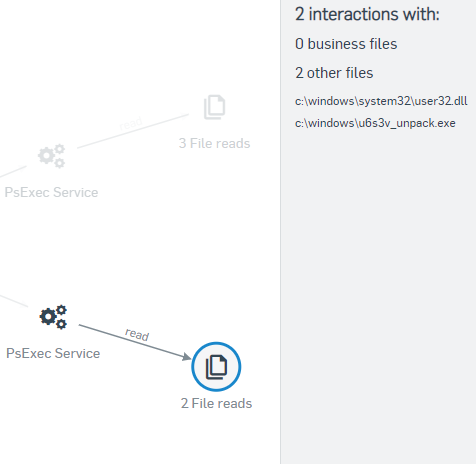Screen dimensions: 476x464
Task: Select the dark "PsExec Service" text label
Action: [x=53, y=353]
